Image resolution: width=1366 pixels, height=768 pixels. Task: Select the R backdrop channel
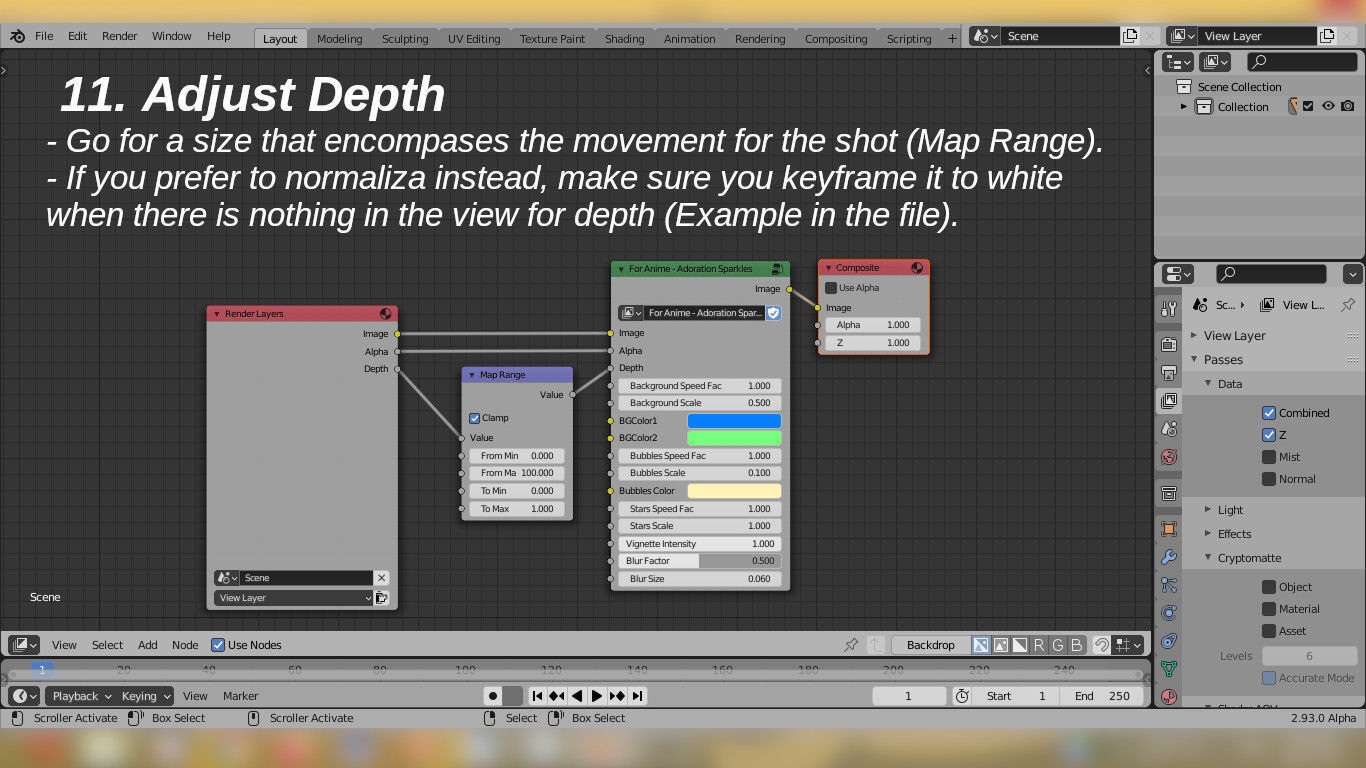[1039, 645]
